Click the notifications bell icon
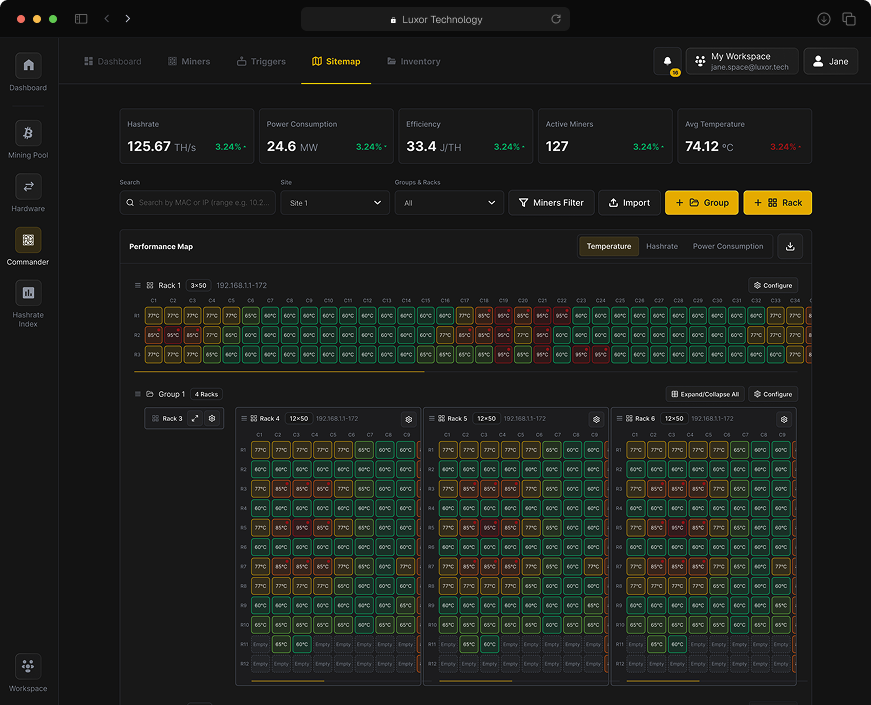 (x=667, y=60)
